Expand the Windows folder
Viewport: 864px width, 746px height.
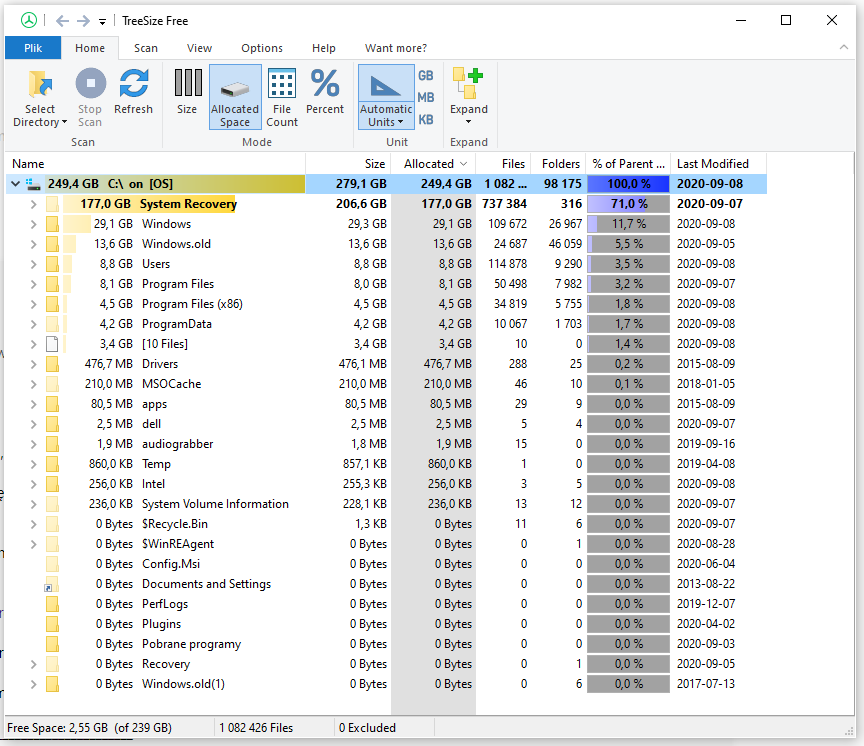[34, 224]
